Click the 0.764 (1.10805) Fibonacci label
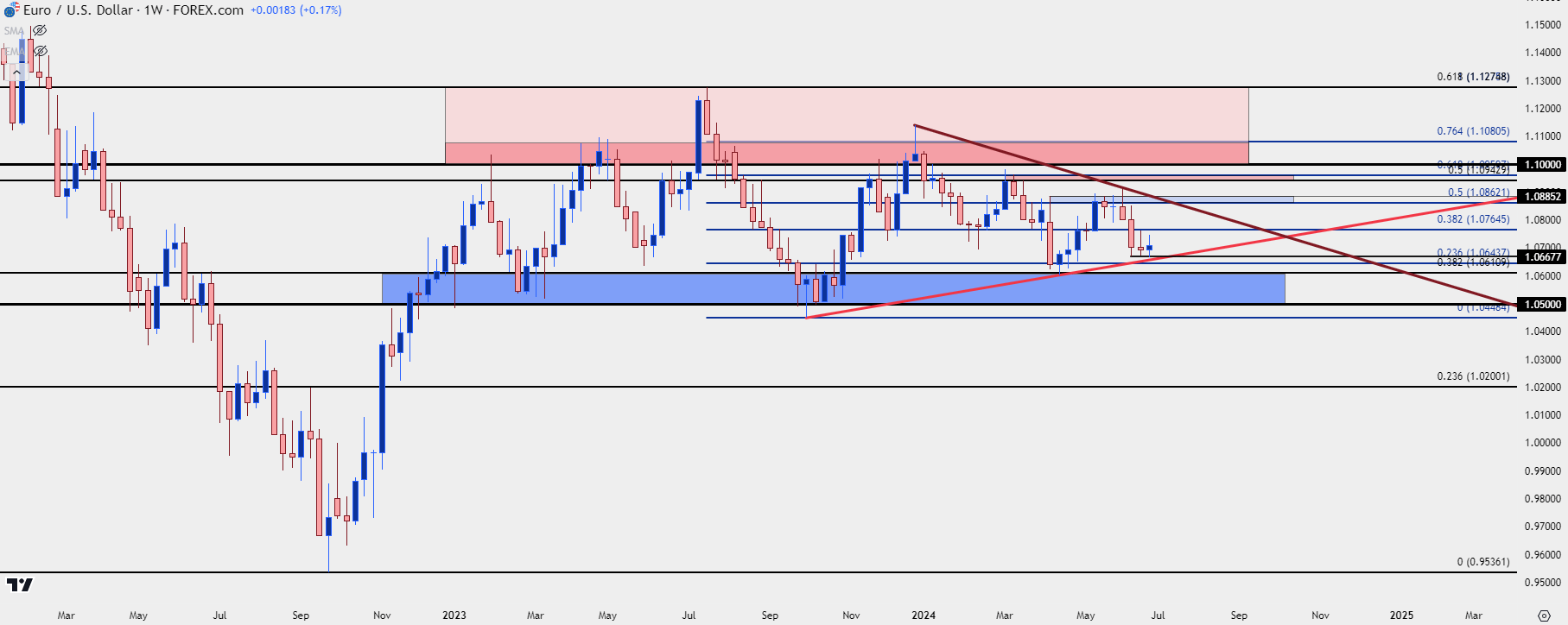Screen dimensions: 1568x625 1473,131
